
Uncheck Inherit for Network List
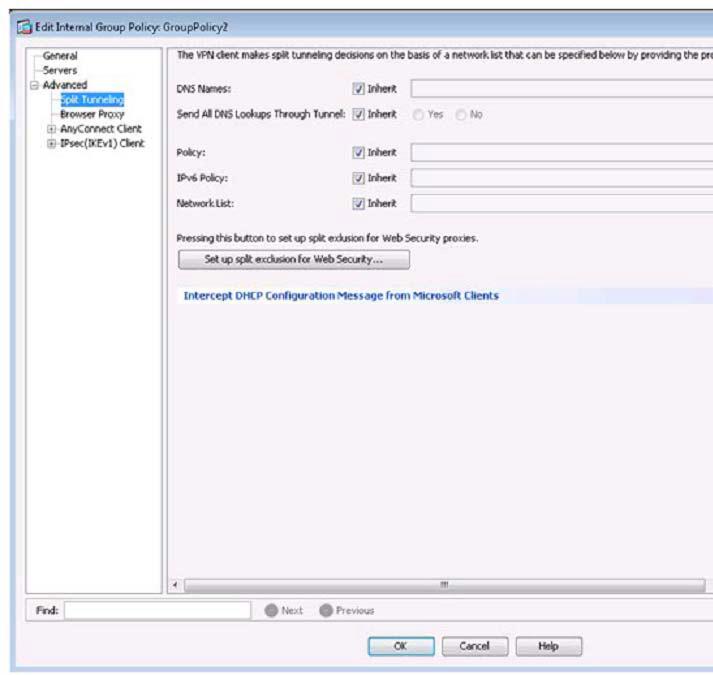[x=359, y=203]
